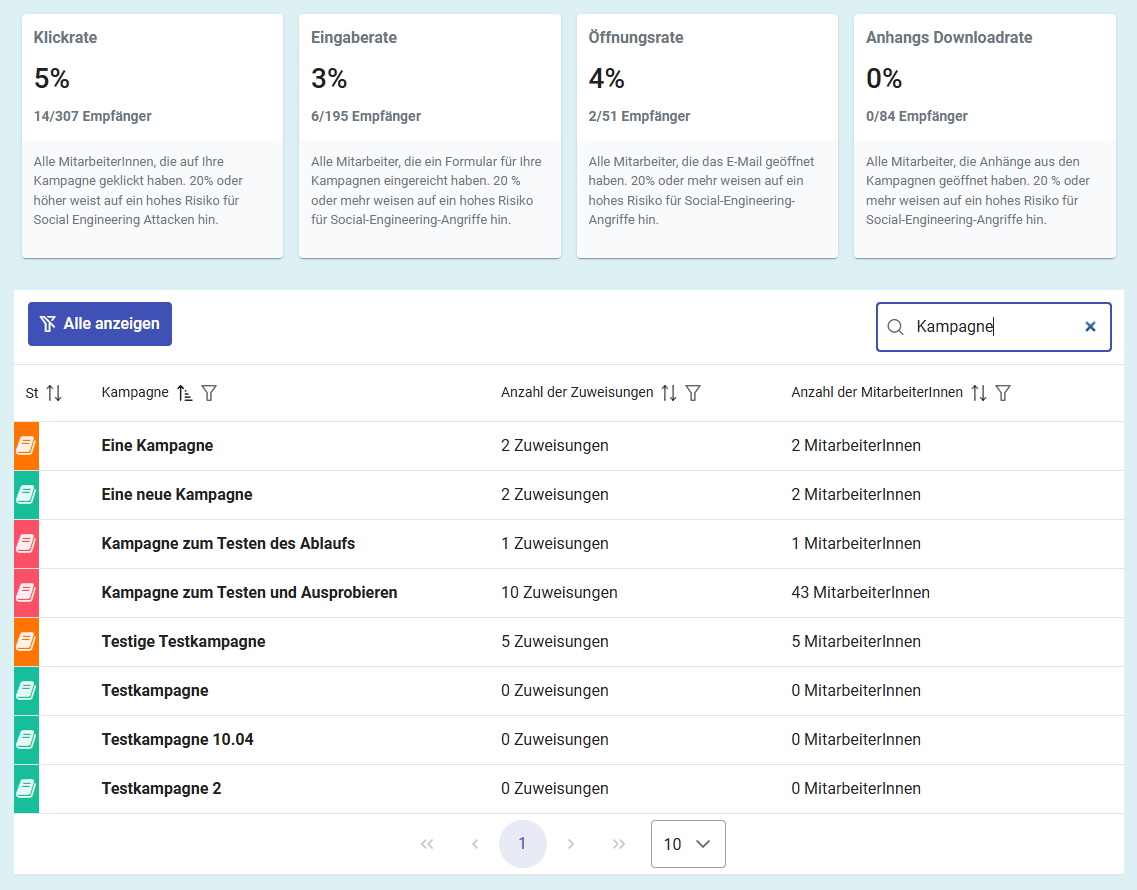Open the Testige Testkampagne campaign row

(183, 642)
